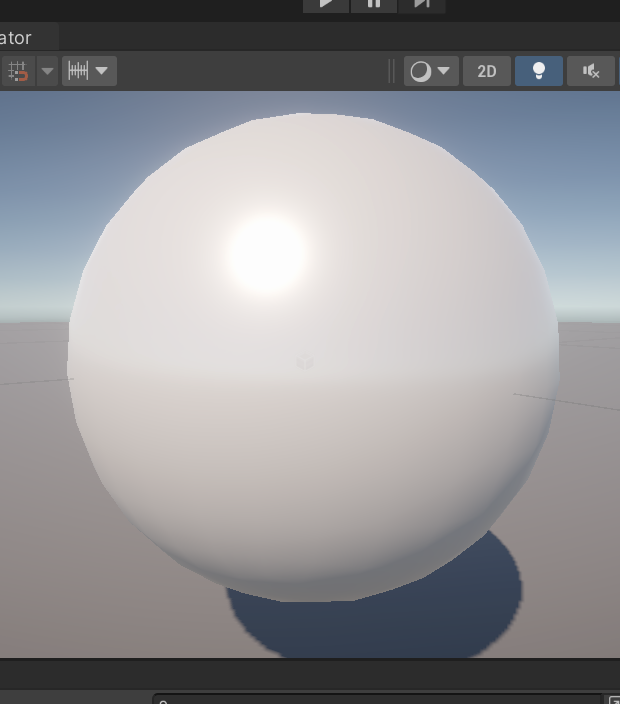Open the grid snapping dropdown arrow
This screenshot has width=620, height=704.
[x=47, y=71]
